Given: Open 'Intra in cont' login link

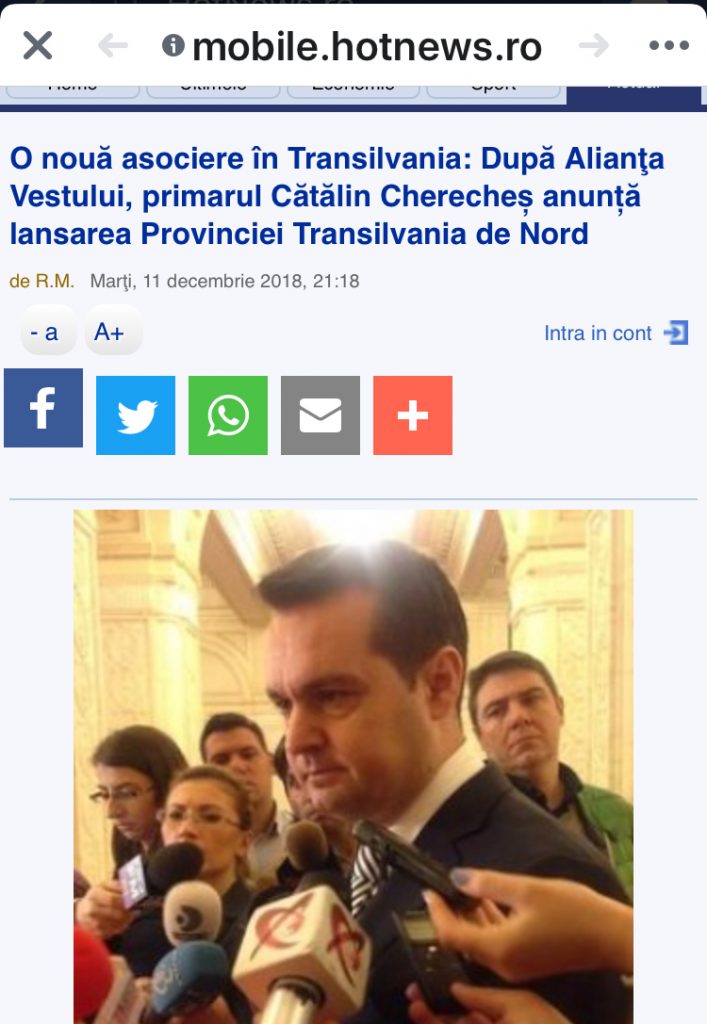Looking at the screenshot, I should click(x=597, y=333).
